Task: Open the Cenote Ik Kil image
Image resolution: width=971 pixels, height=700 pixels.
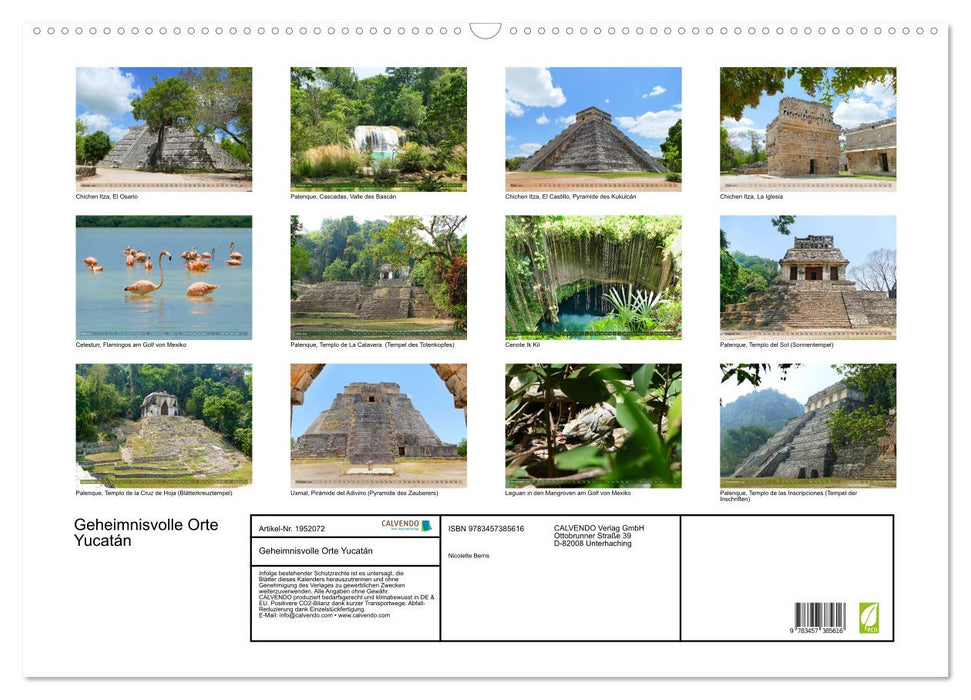Action: click(592, 277)
